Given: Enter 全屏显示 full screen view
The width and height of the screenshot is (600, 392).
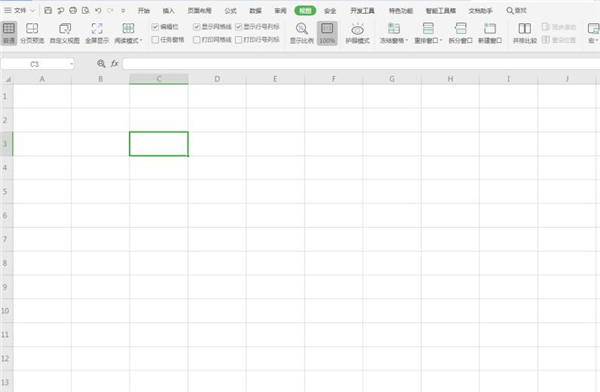Looking at the screenshot, I should click(x=97, y=33).
